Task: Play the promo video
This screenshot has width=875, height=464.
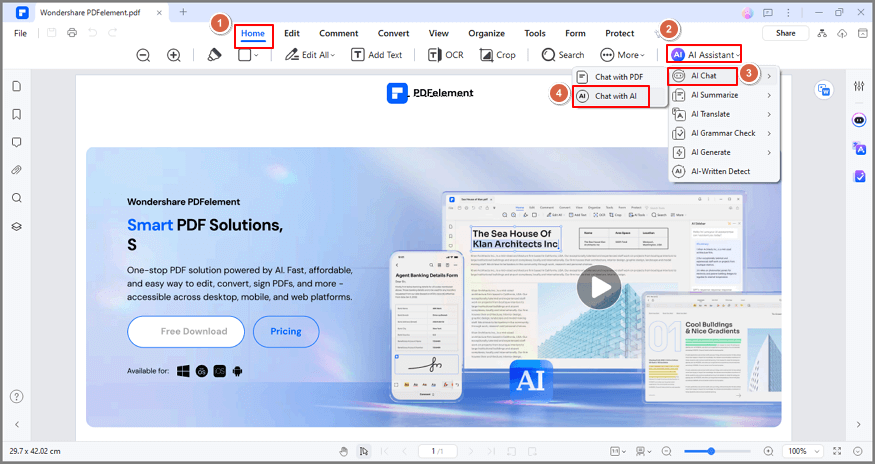Action: pyautogui.click(x=599, y=287)
